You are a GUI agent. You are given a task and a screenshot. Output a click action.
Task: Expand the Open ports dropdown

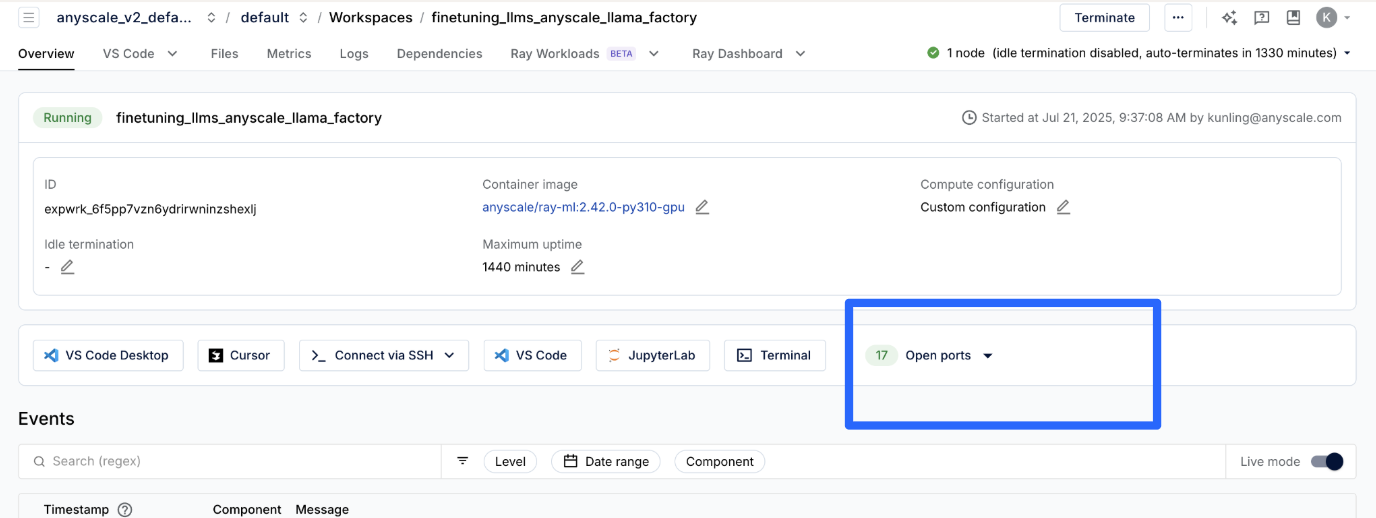click(987, 356)
